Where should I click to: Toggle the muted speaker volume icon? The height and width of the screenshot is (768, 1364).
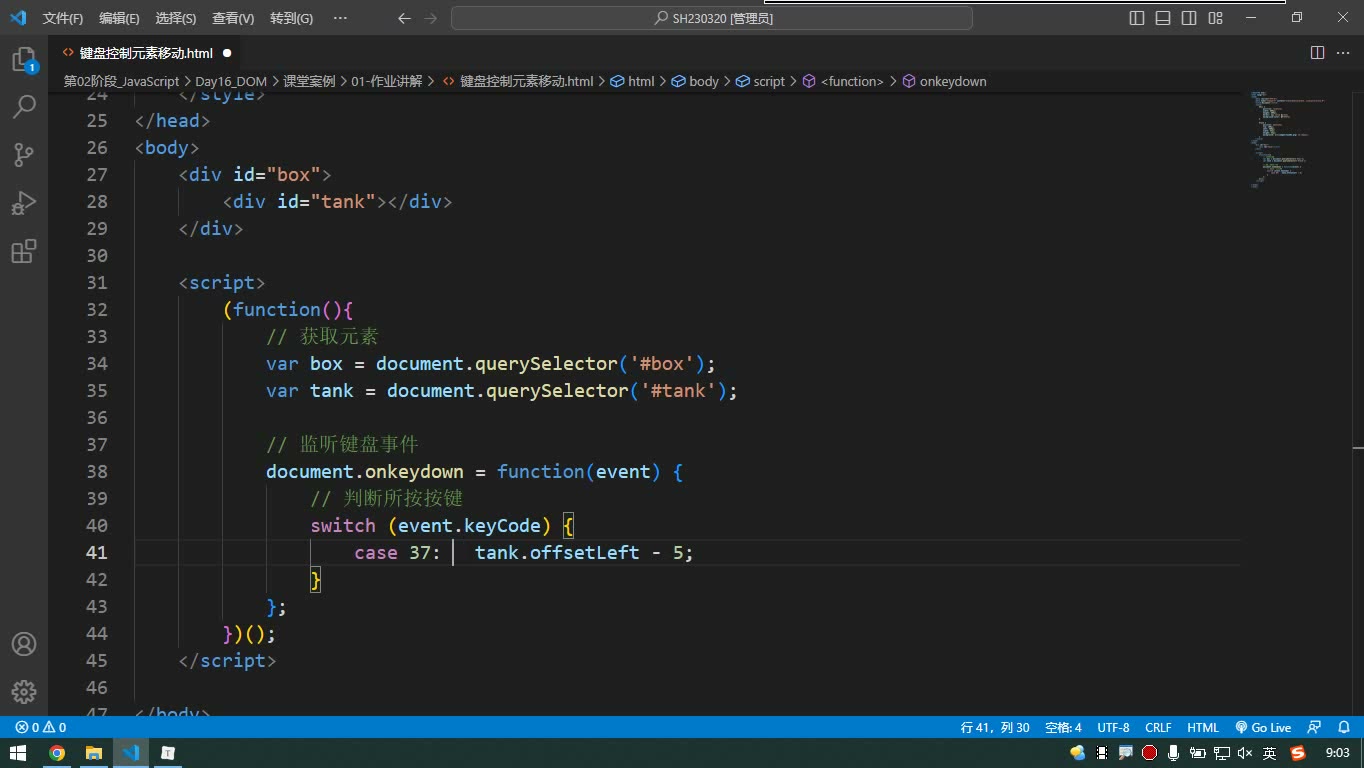point(1245,753)
